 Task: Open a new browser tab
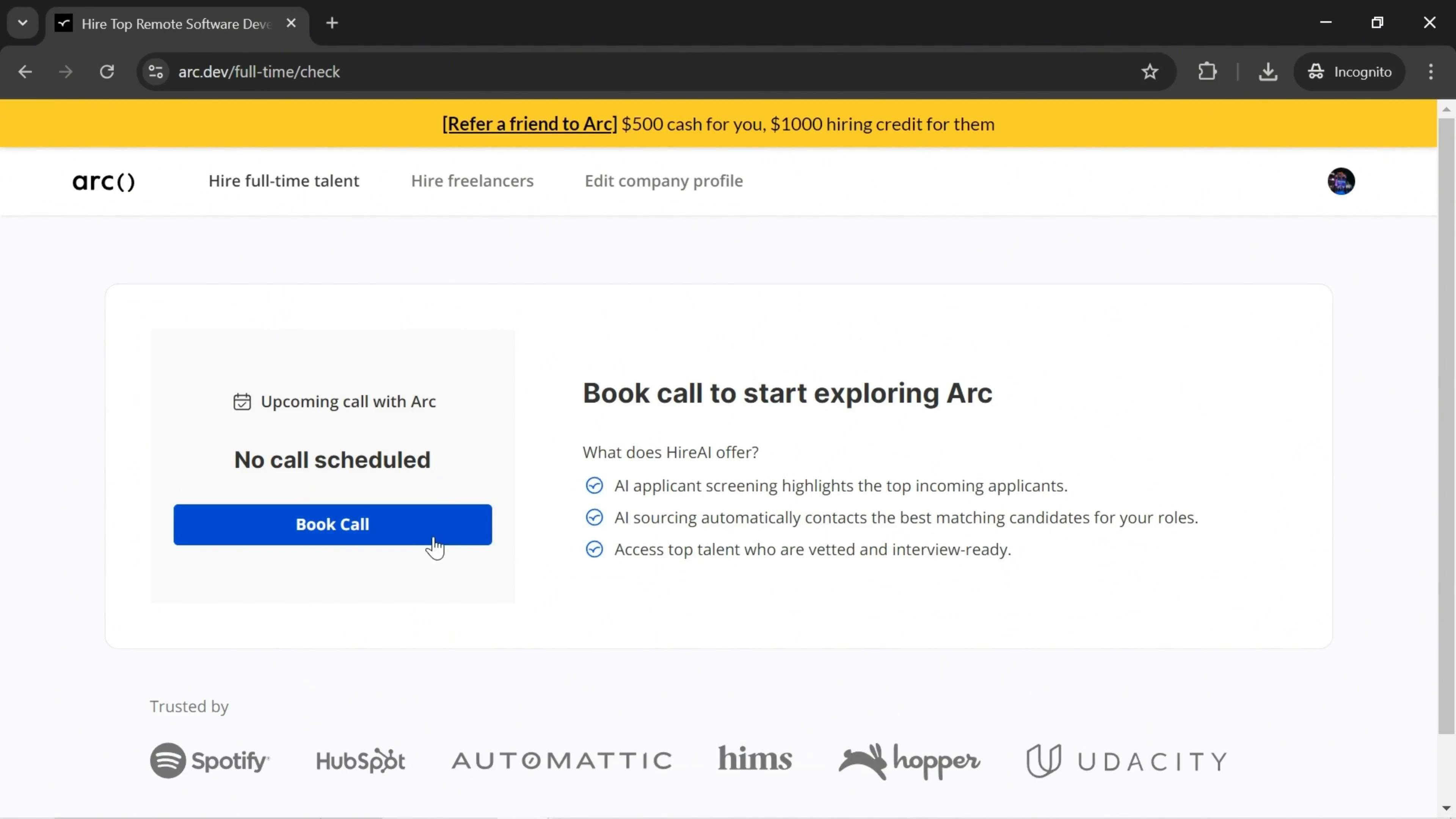(x=333, y=23)
